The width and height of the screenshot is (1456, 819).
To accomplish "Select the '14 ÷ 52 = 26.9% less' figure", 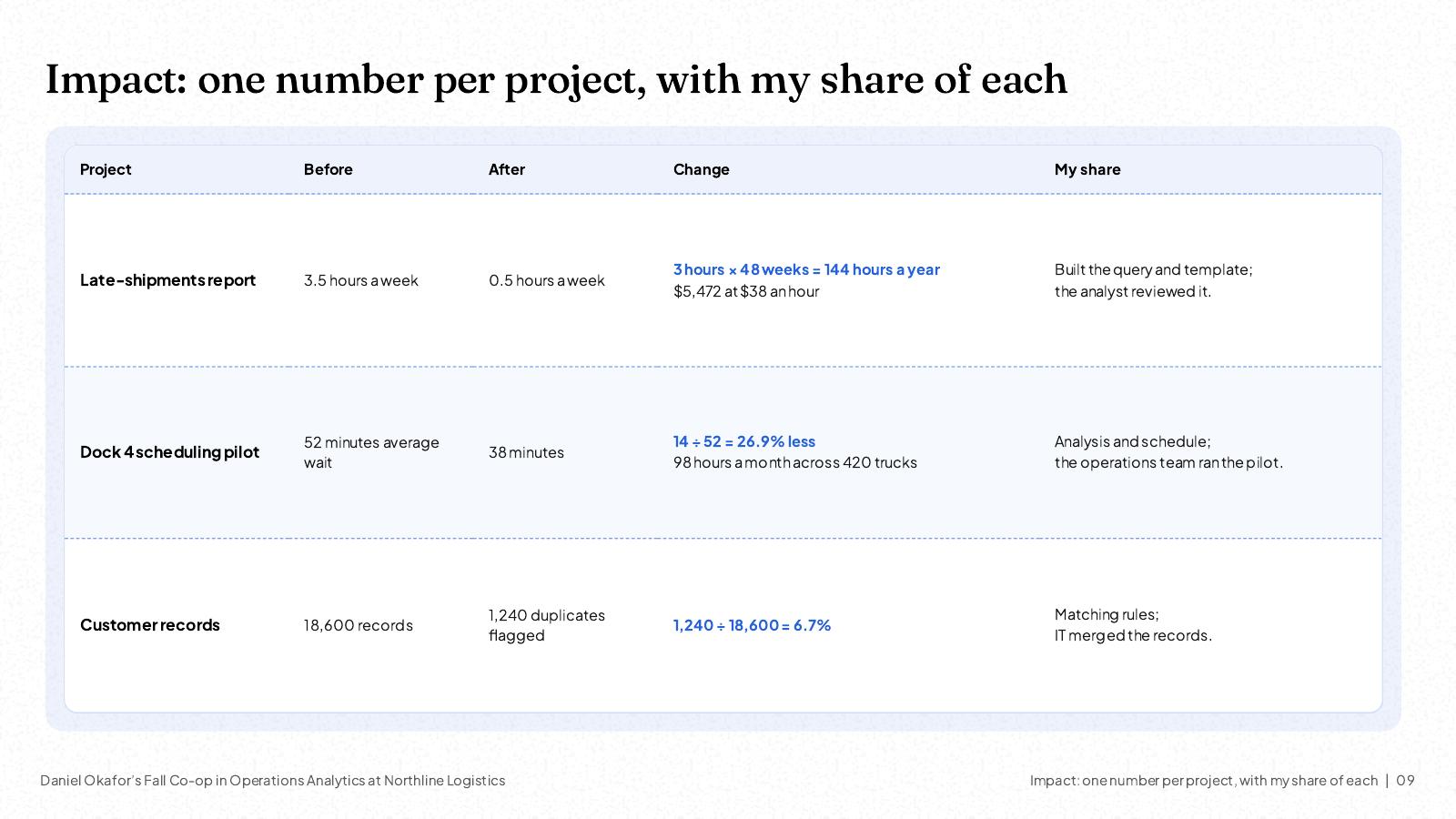I will pos(744,441).
